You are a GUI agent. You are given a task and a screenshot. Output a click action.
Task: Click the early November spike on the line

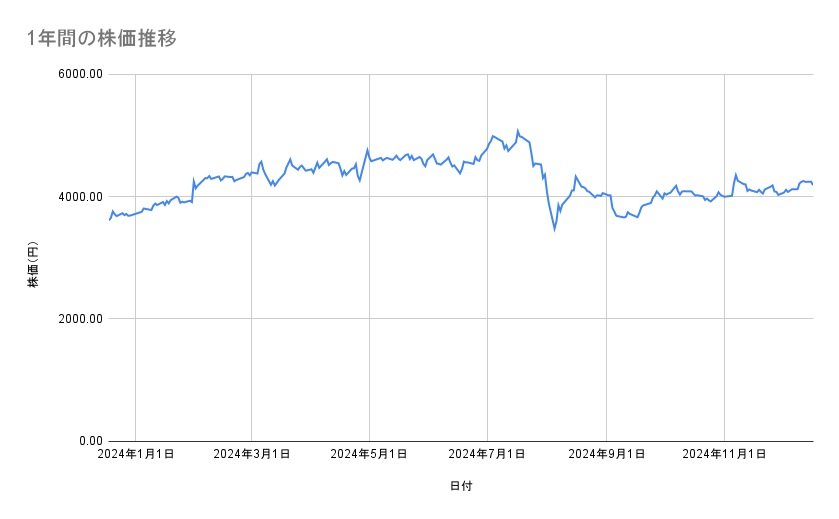coord(735,174)
